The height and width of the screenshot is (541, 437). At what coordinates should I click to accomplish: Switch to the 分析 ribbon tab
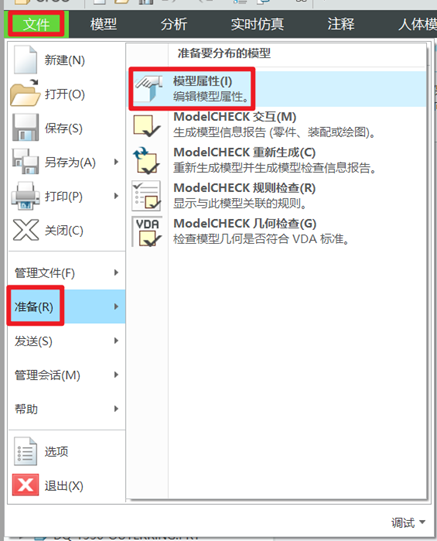(173, 24)
